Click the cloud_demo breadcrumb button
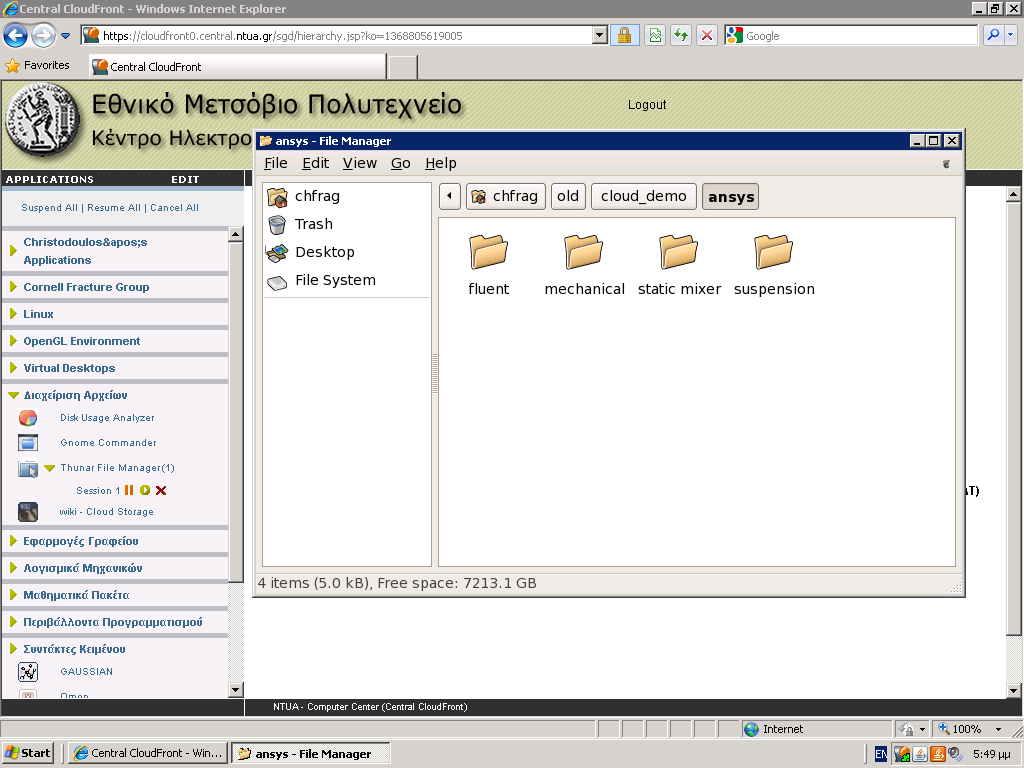The image size is (1024, 768). pyautogui.click(x=643, y=196)
